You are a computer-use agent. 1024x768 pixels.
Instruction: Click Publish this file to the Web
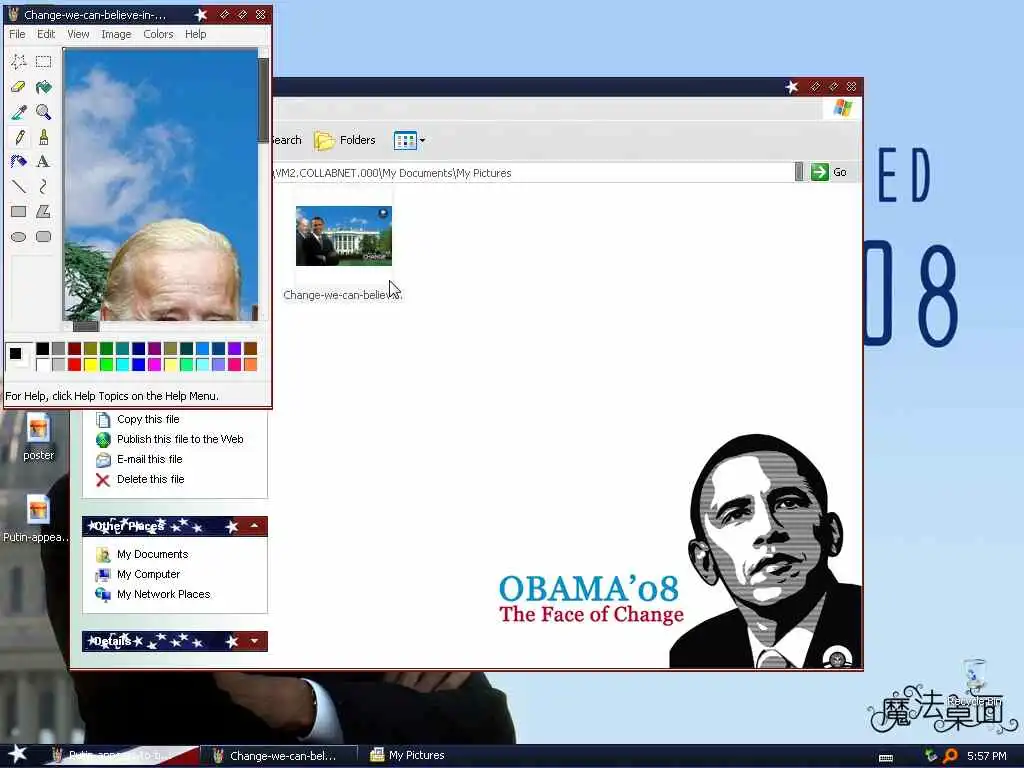click(180, 440)
